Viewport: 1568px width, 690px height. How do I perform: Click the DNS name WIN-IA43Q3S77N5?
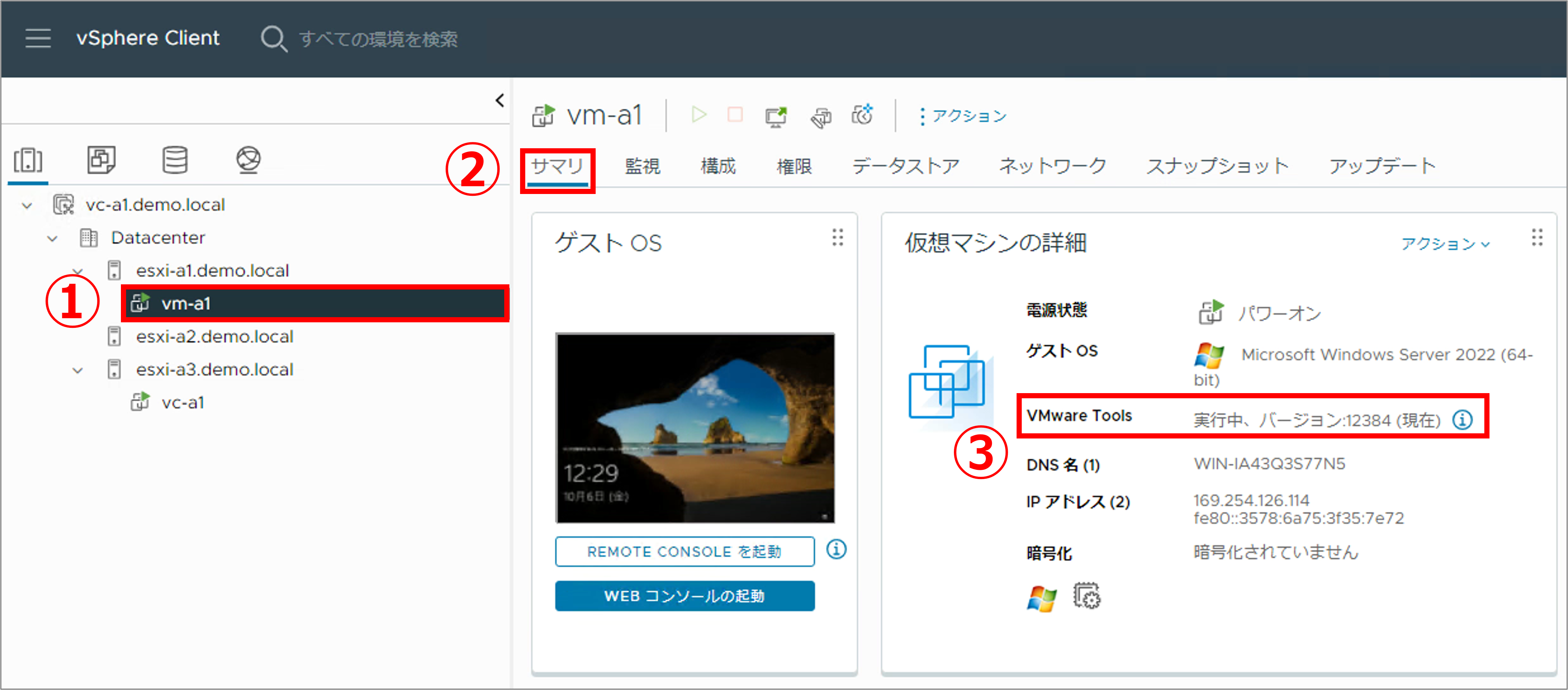pyautogui.click(x=1269, y=464)
